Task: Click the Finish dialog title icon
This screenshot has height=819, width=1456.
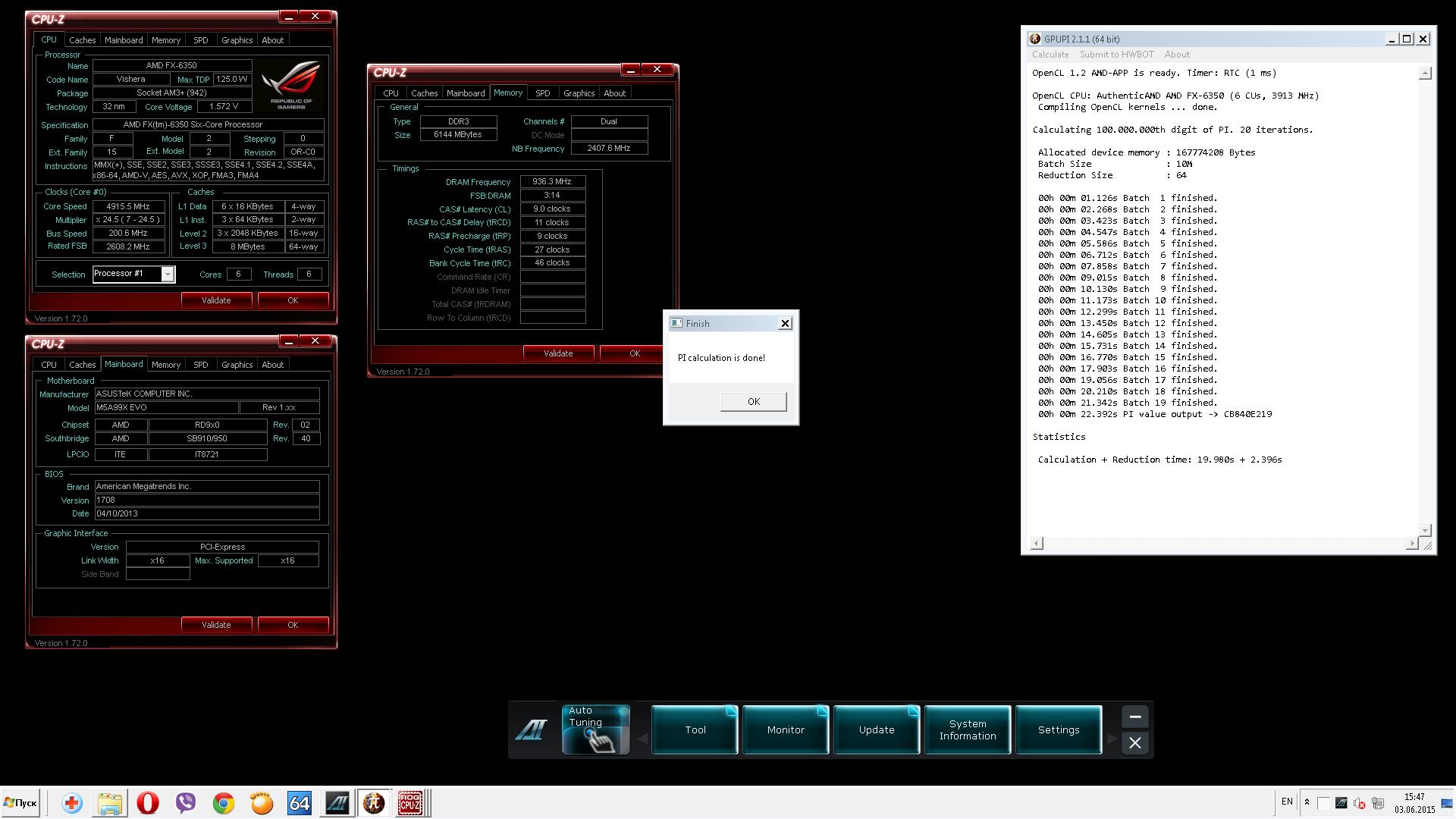Action: click(676, 323)
